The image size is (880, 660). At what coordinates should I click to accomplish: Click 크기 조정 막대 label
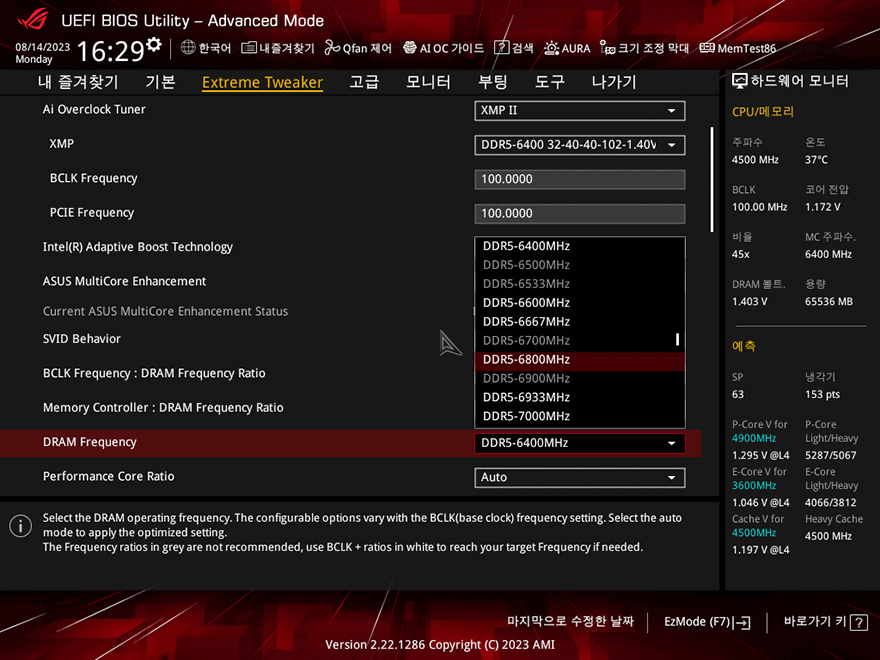coord(653,48)
